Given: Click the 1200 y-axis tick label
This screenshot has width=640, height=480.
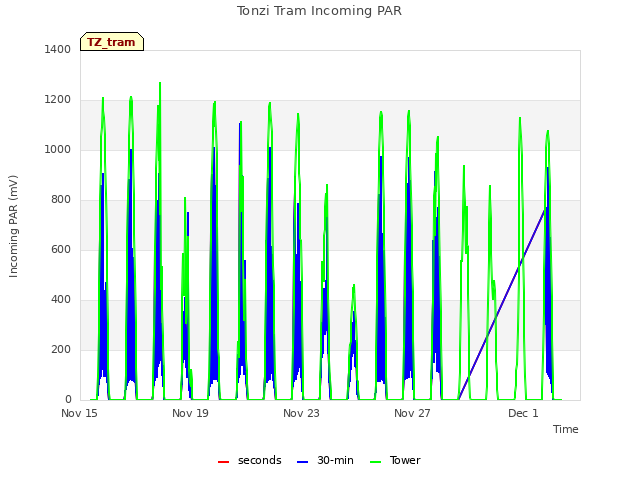Looking at the screenshot, I should 58,100.
